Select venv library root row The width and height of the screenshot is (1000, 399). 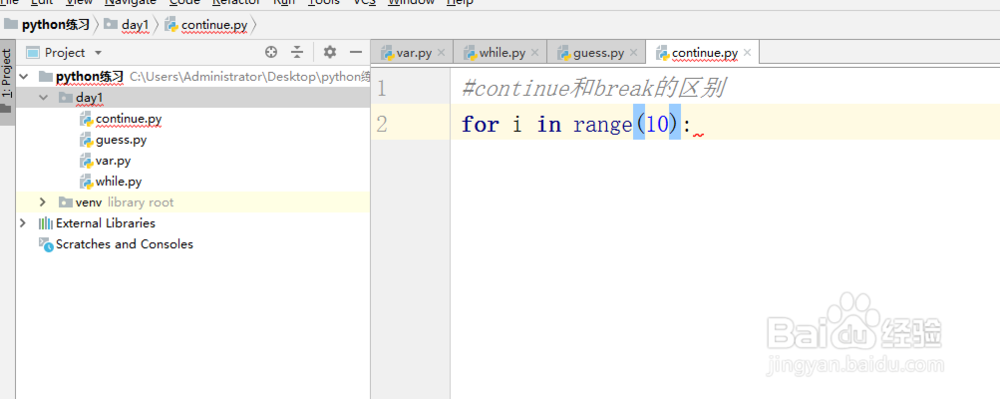pos(193,202)
